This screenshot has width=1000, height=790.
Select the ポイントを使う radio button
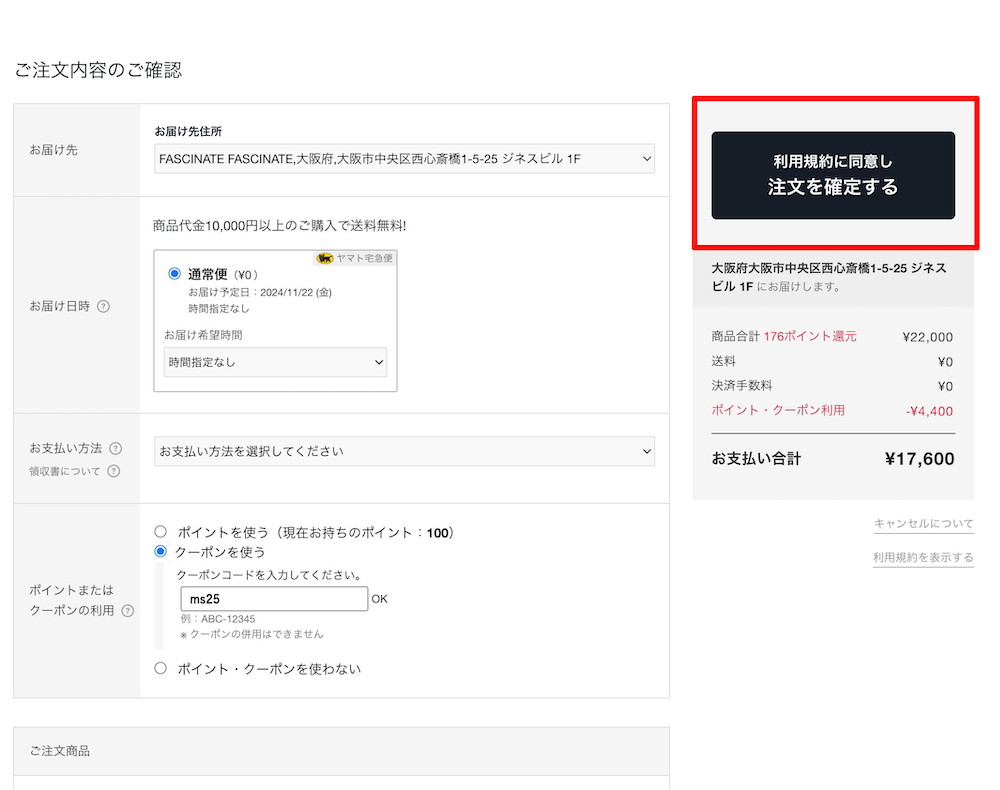coord(160,532)
